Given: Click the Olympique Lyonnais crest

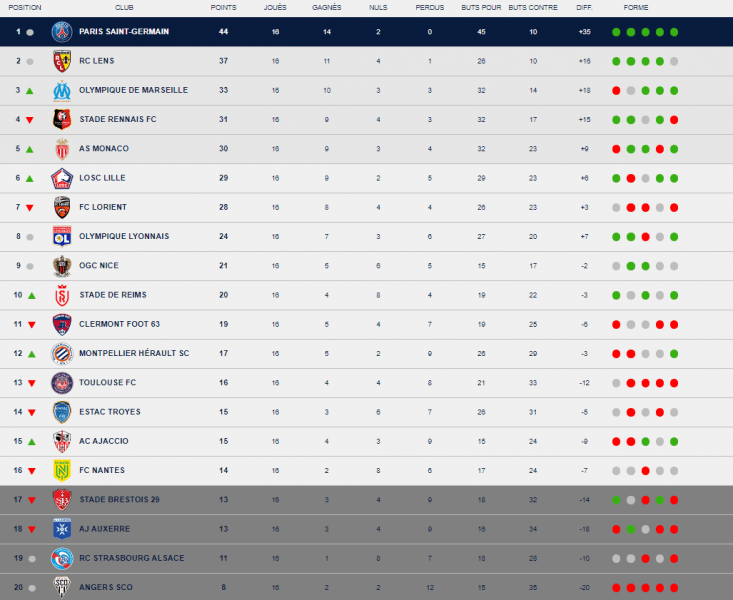Looking at the screenshot, I should [x=62, y=237].
